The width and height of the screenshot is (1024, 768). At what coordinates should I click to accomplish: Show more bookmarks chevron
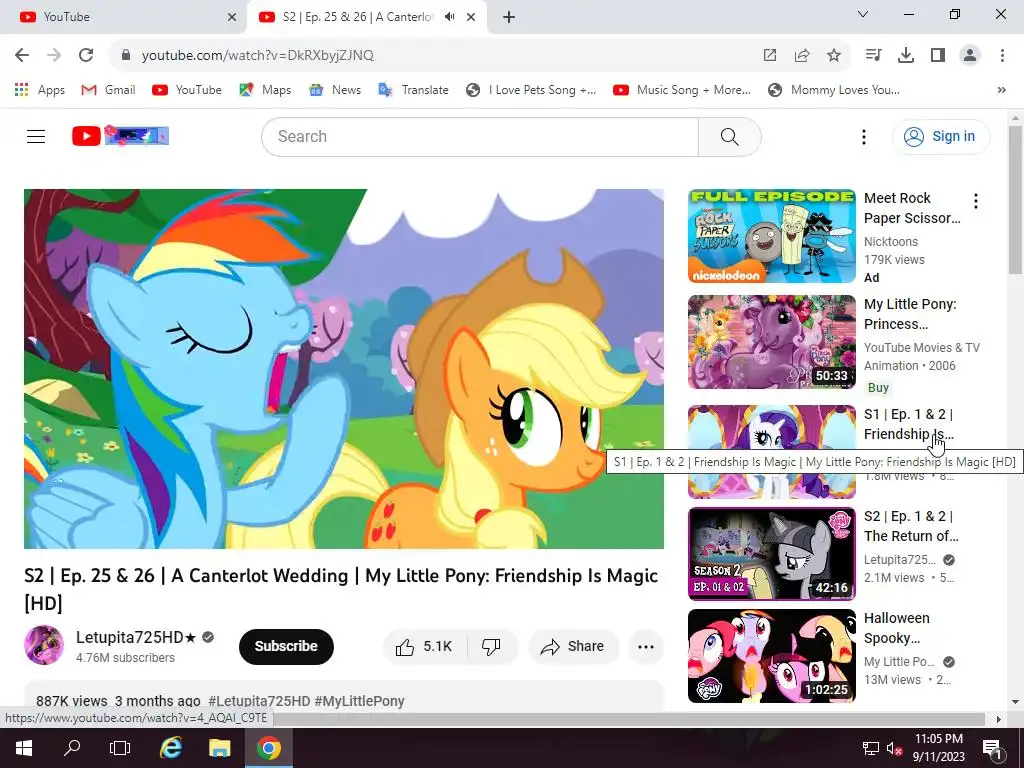coord(1002,90)
